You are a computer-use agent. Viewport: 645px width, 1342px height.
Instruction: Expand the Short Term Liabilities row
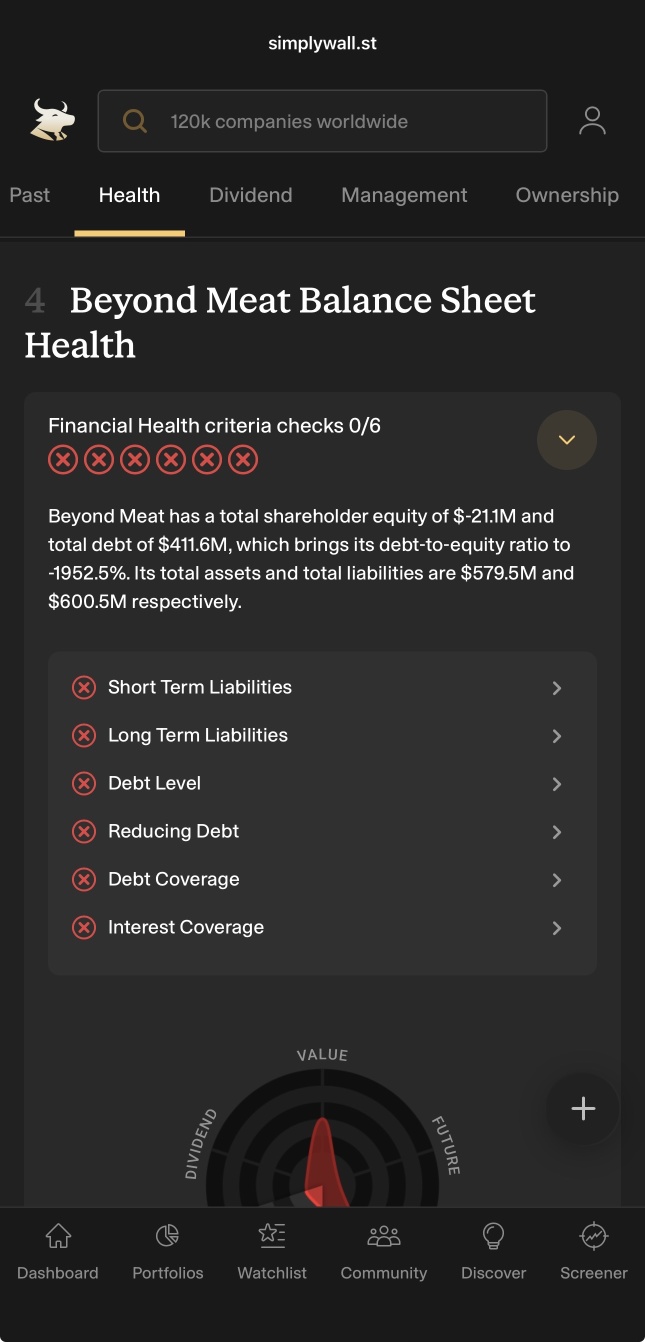pos(322,687)
